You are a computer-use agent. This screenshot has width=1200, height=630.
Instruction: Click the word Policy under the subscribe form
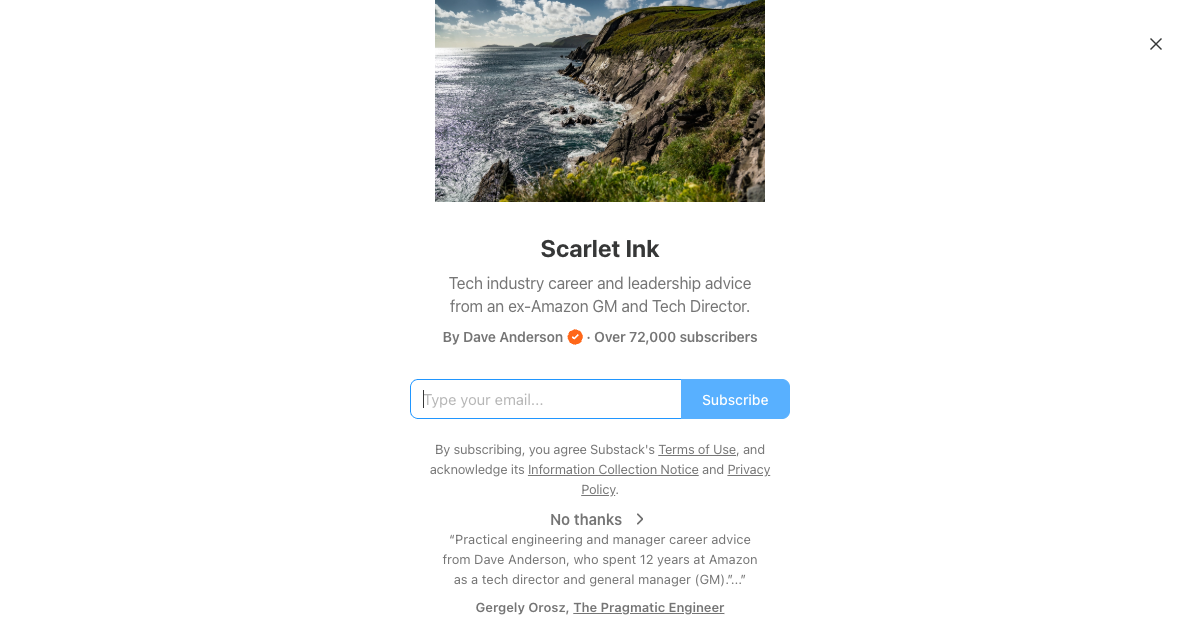pos(598,489)
